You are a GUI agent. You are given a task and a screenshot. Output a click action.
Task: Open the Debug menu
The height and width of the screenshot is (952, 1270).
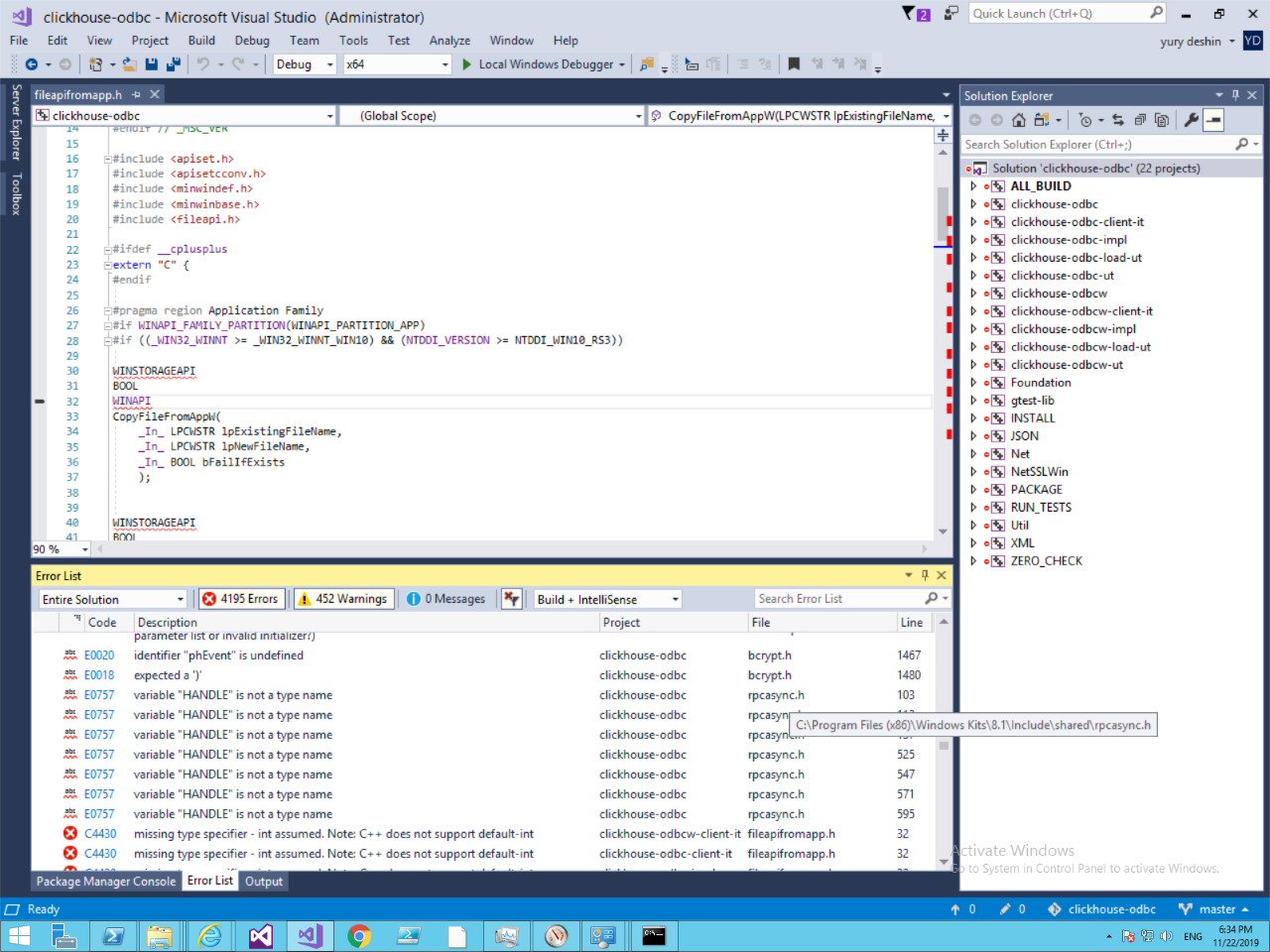(252, 41)
